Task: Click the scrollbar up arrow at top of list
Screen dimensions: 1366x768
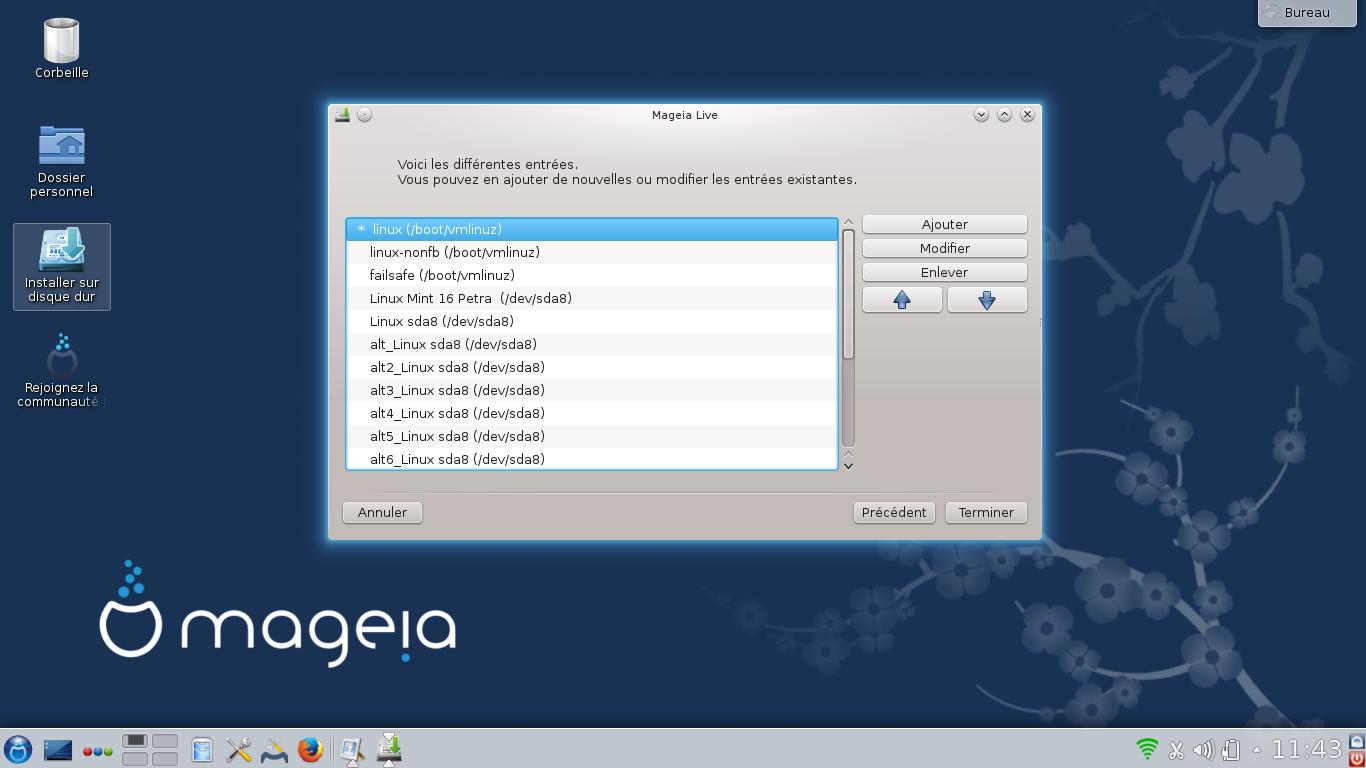Action: [848, 222]
